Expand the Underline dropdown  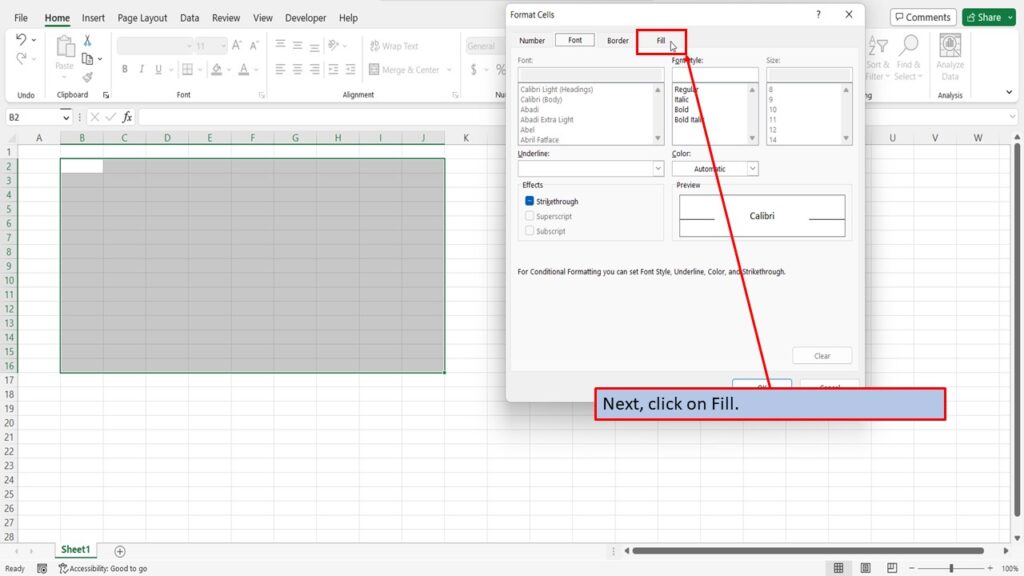658,168
